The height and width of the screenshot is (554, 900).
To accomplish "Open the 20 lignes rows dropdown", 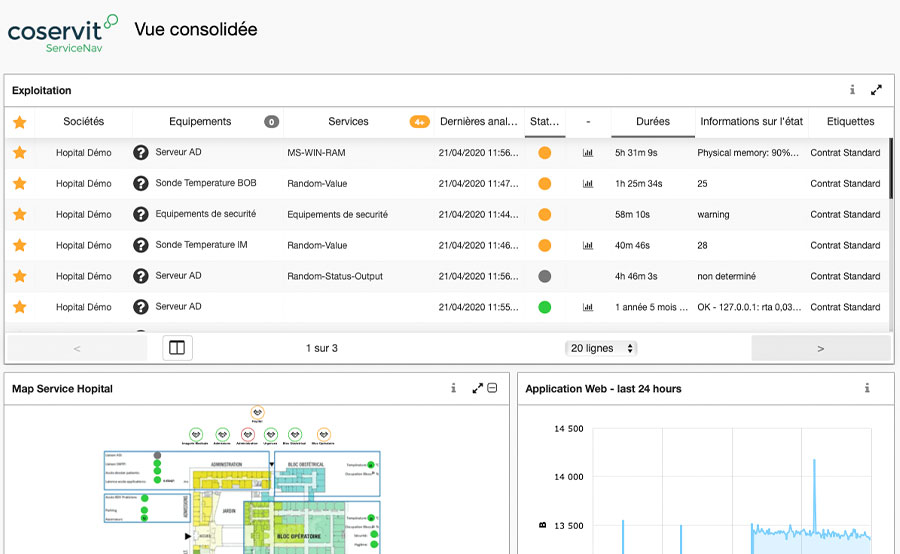I will click(601, 348).
